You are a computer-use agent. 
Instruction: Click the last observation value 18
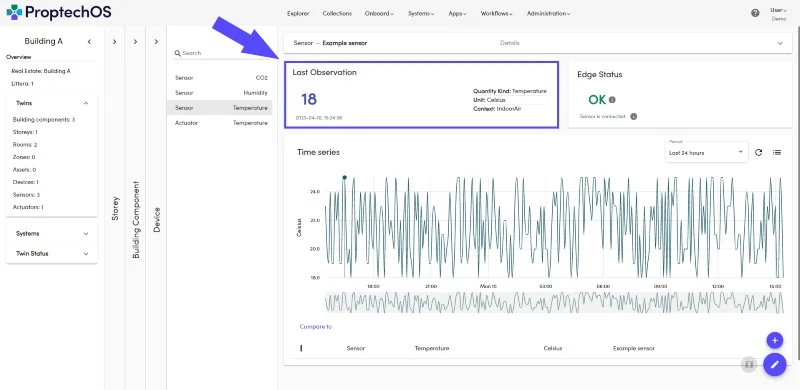point(309,99)
